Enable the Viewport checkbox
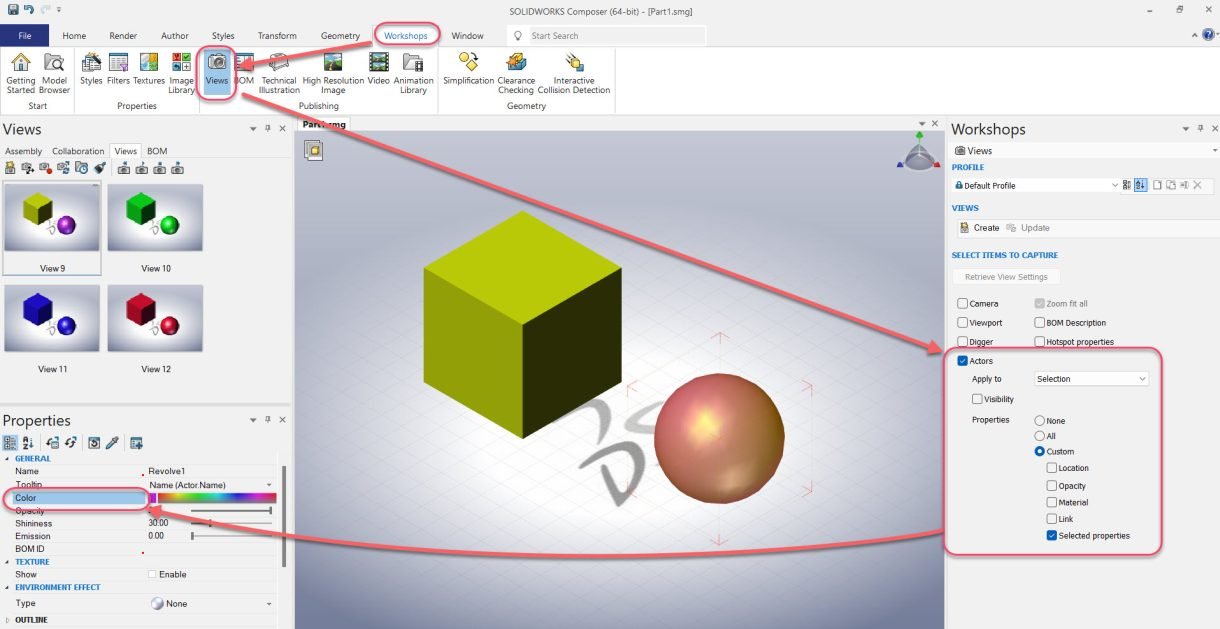Viewport: 1220px width, 629px height. [x=962, y=322]
